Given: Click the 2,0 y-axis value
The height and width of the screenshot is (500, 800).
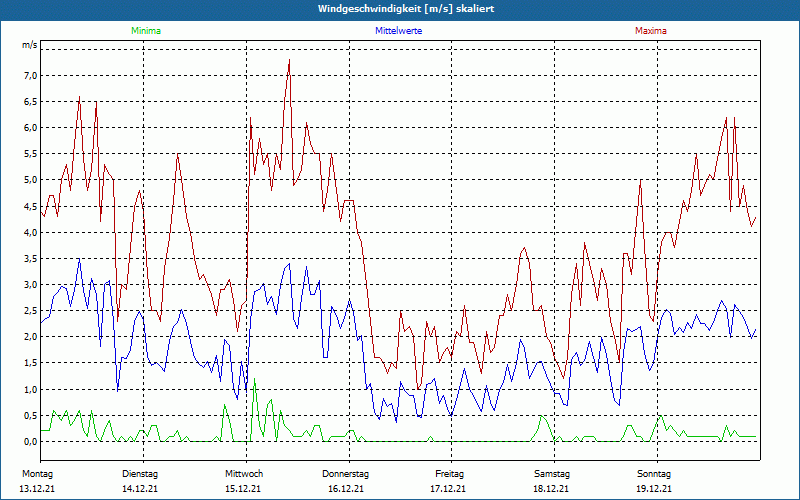Looking at the screenshot, I should click(31, 337).
